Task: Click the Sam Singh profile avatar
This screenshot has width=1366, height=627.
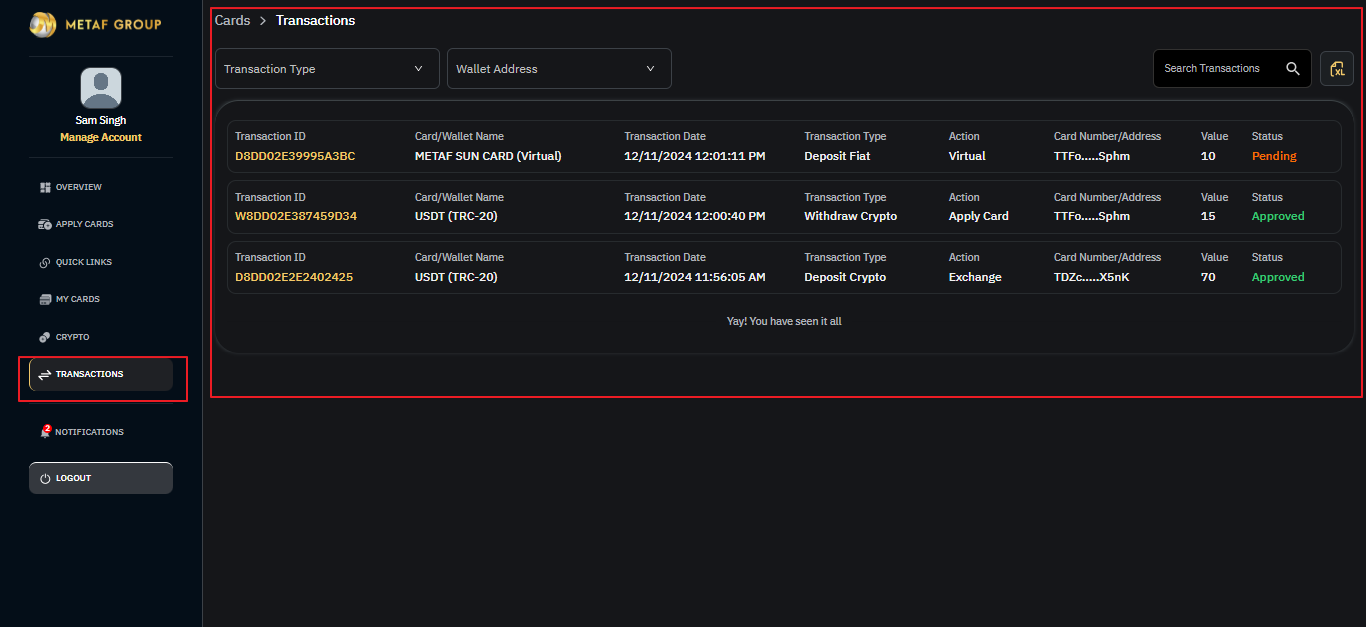Action: [101, 89]
